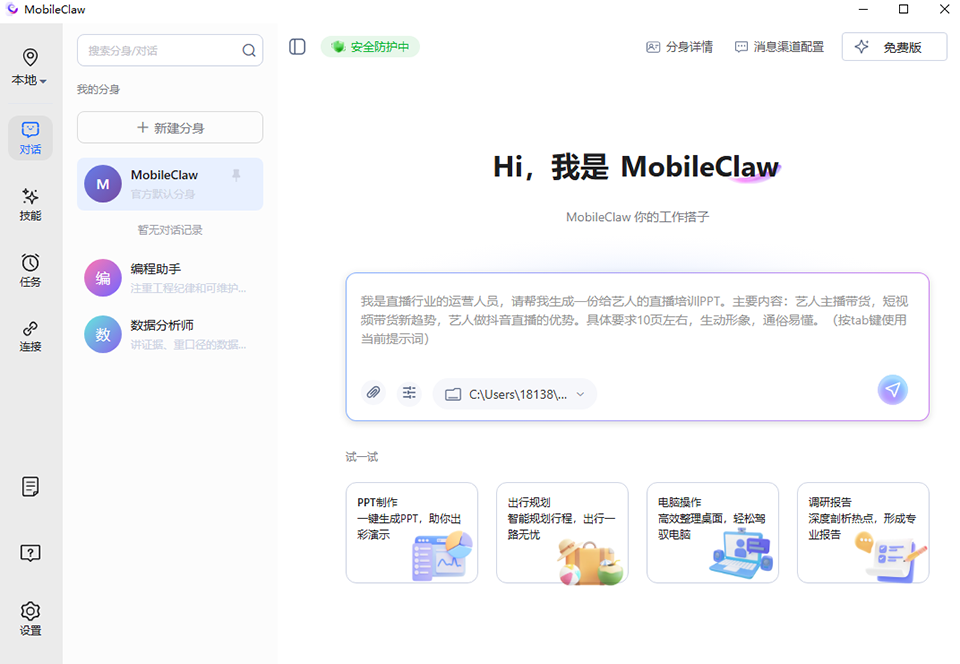Collapse the sidebar panel toggle icon
The height and width of the screenshot is (664, 960).
[x=297, y=47]
